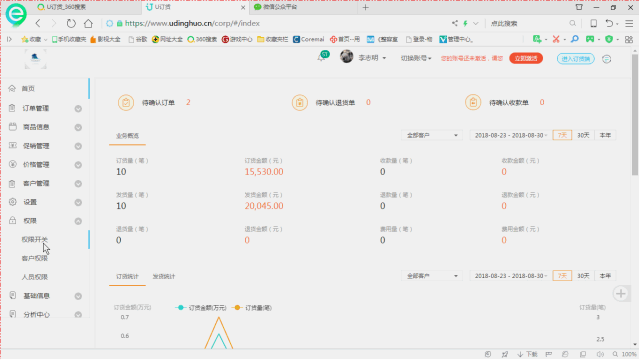
Task: Select this year in upper range
Action: 605,135
